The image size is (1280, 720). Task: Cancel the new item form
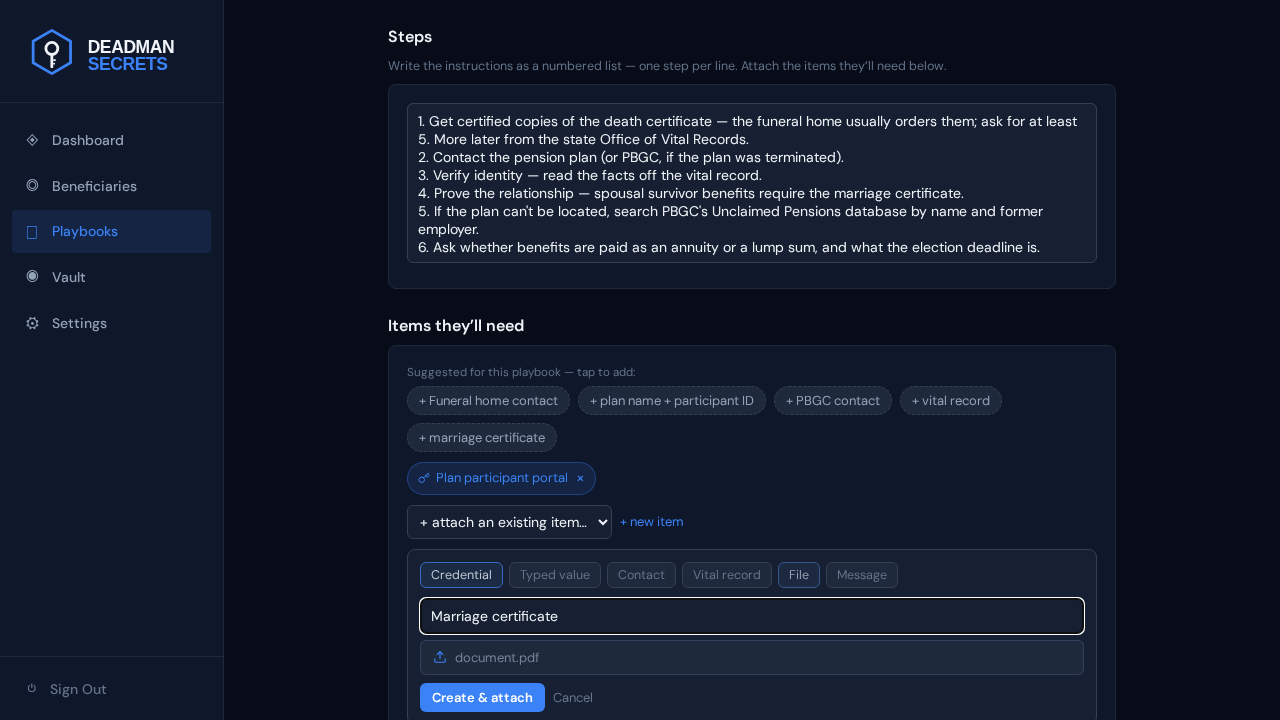pyautogui.click(x=573, y=697)
